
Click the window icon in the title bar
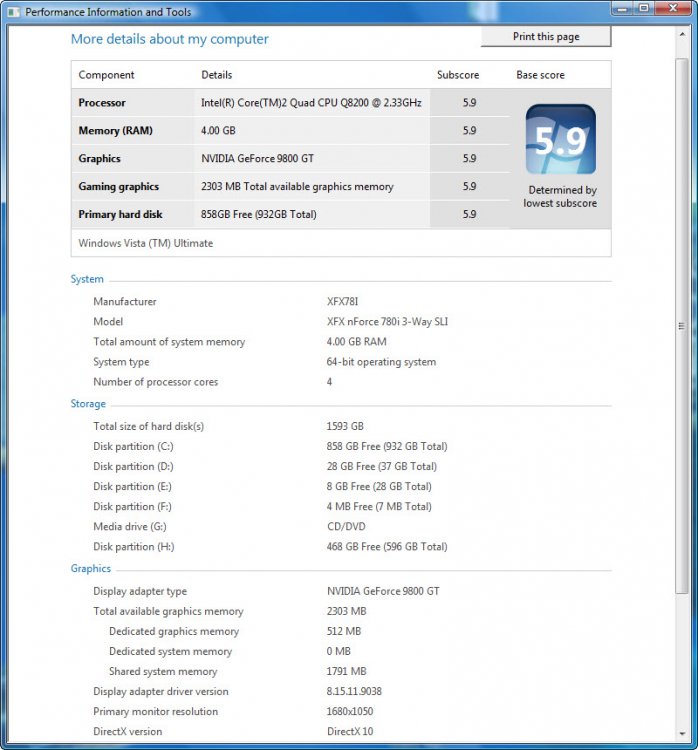click(13, 12)
